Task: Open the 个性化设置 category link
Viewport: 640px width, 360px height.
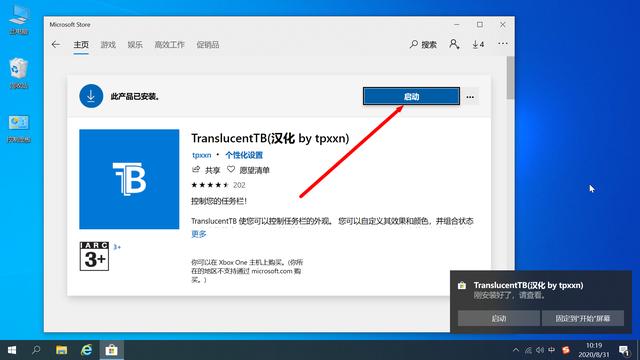Action: click(x=244, y=155)
